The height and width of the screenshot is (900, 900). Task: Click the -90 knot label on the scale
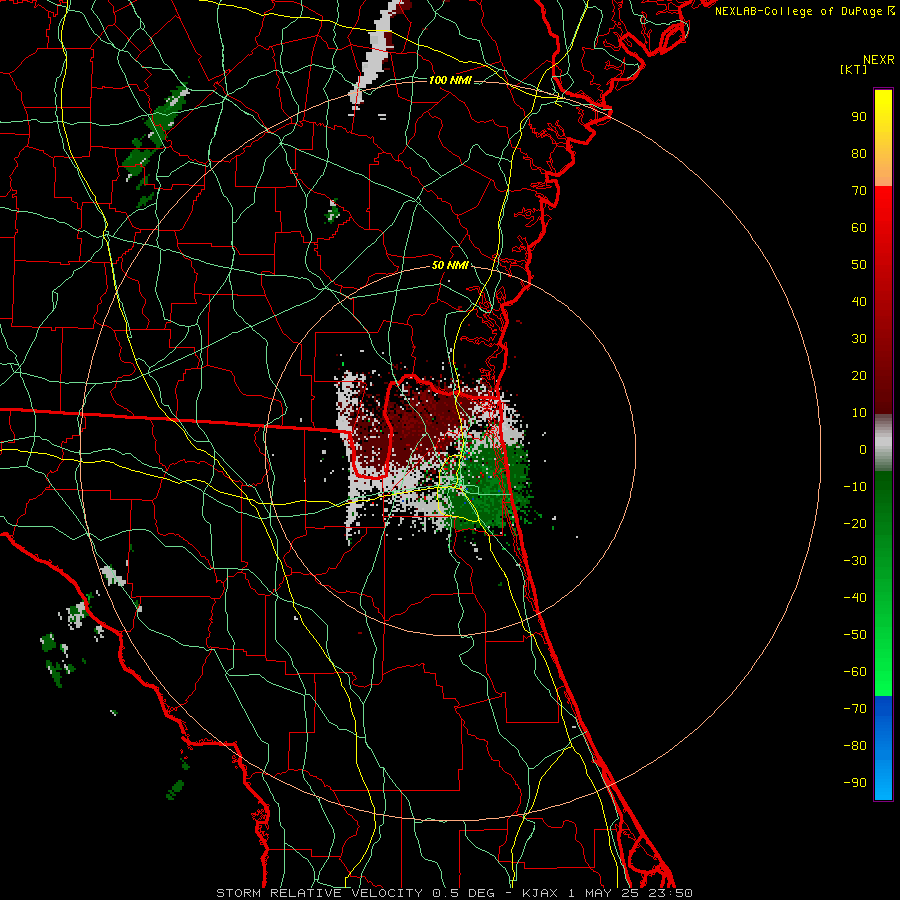855,783
